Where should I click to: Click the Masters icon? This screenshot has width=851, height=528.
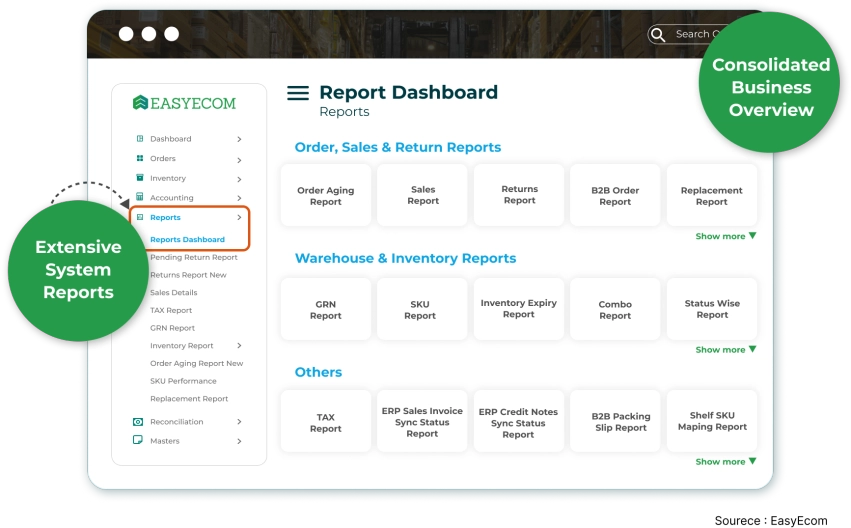click(138, 440)
